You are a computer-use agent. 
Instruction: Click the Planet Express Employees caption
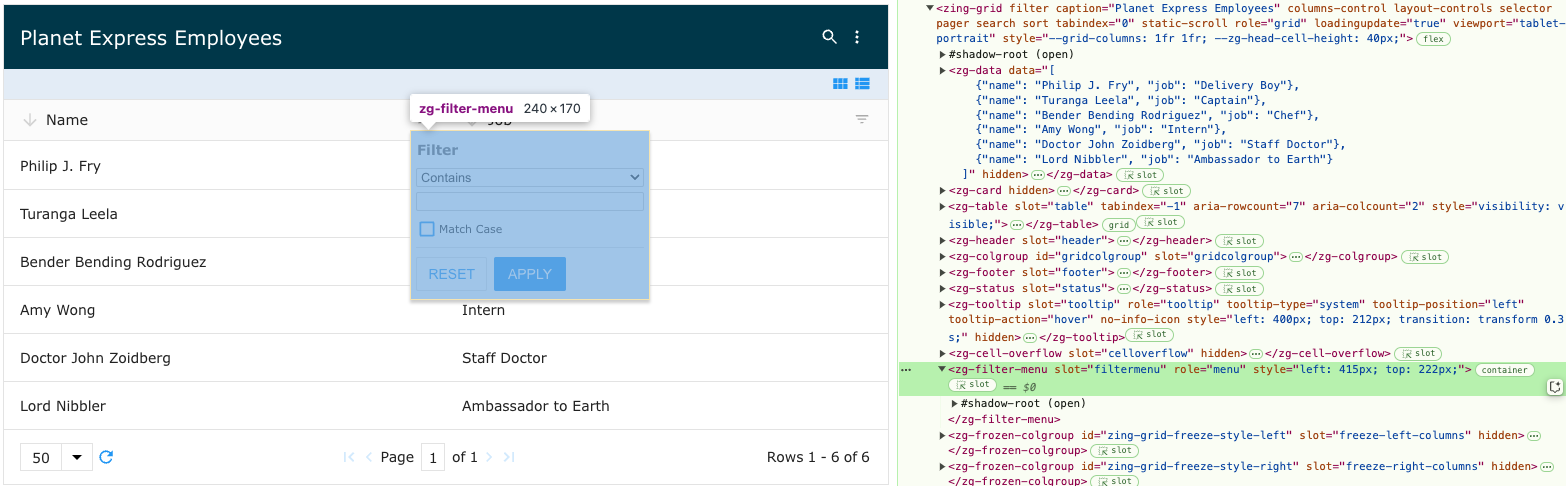tap(151, 38)
